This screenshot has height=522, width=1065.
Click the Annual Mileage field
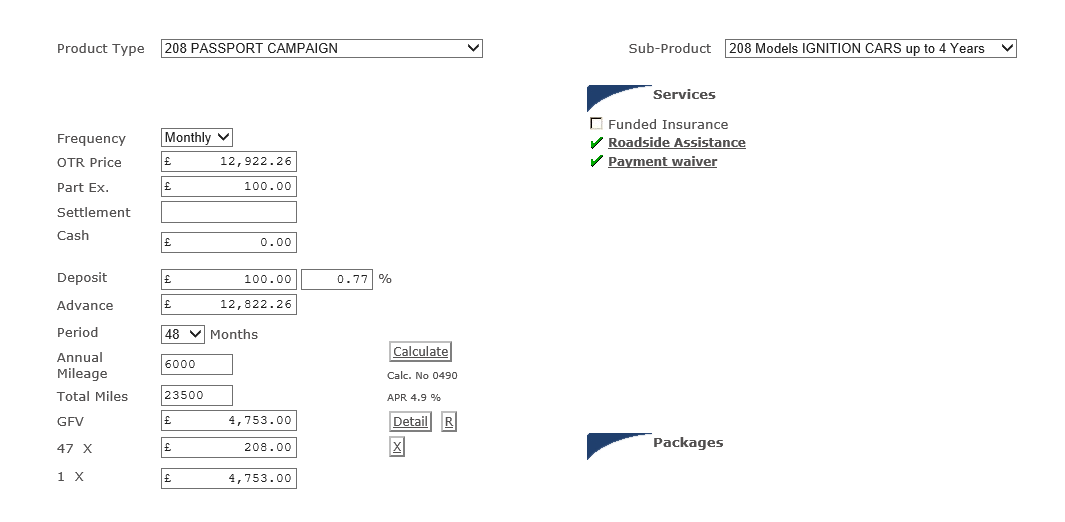[x=197, y=365]
